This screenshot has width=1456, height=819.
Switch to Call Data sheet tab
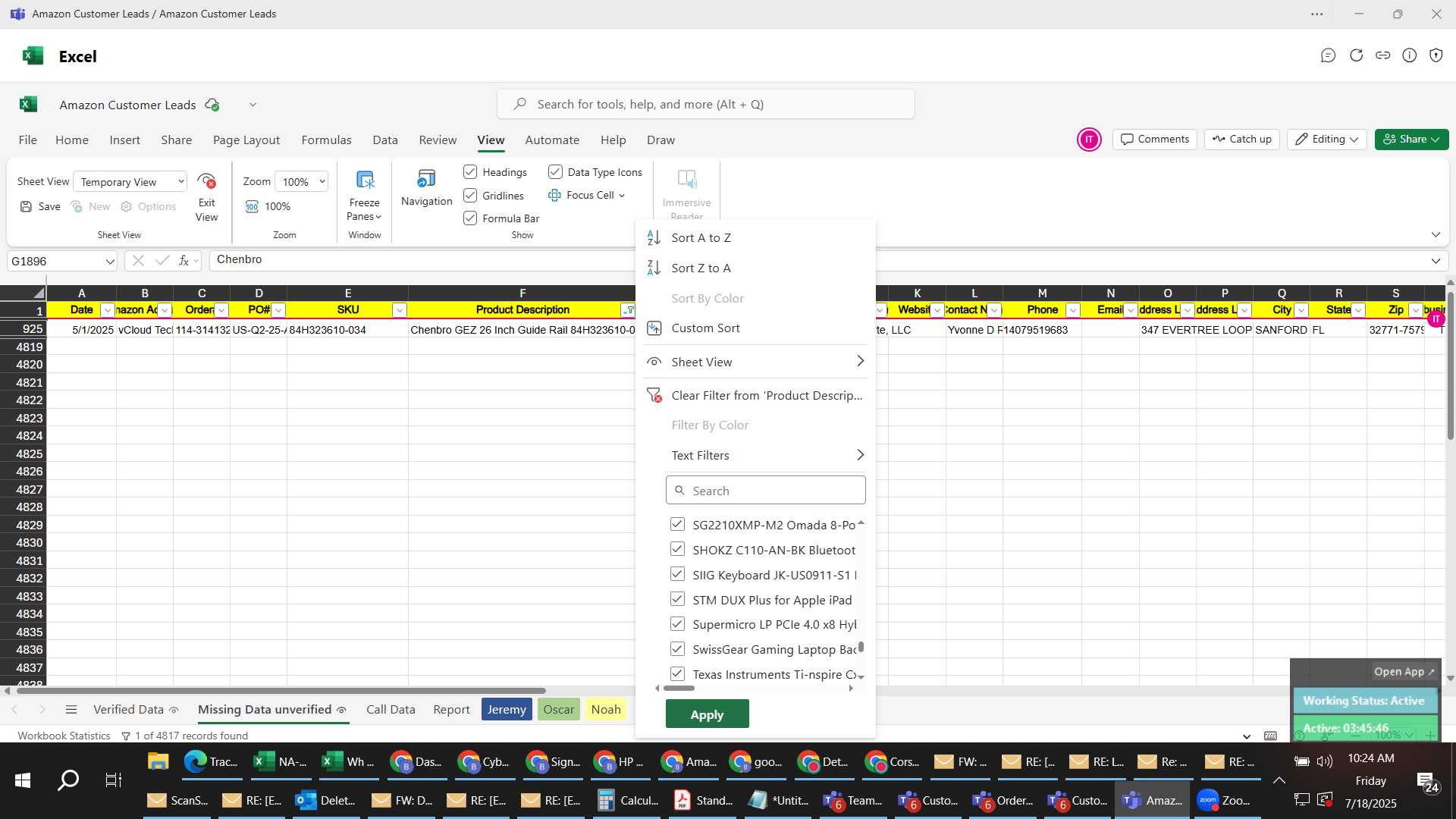[391, 709]
